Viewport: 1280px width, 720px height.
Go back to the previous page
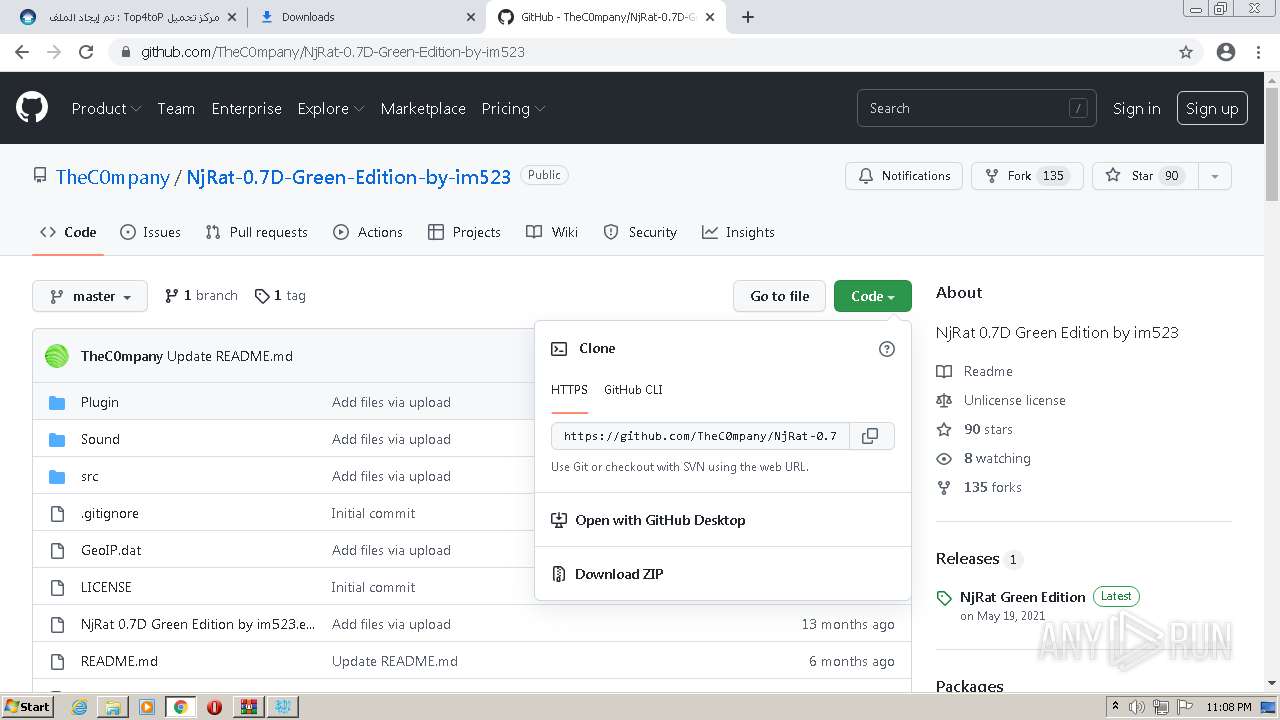coord(22,52)
